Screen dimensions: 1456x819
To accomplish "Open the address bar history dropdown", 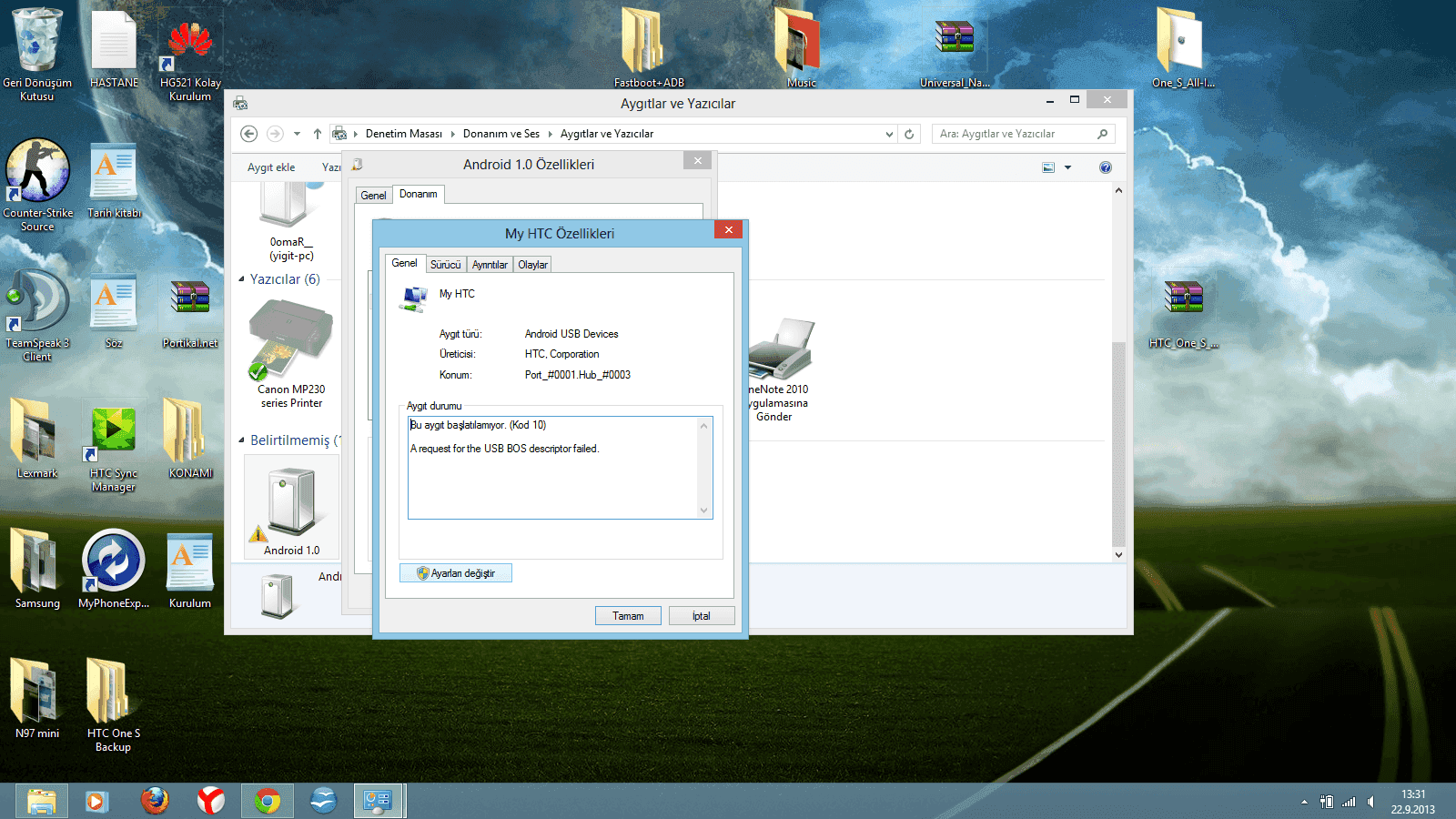I will click(x=889, y=134).
